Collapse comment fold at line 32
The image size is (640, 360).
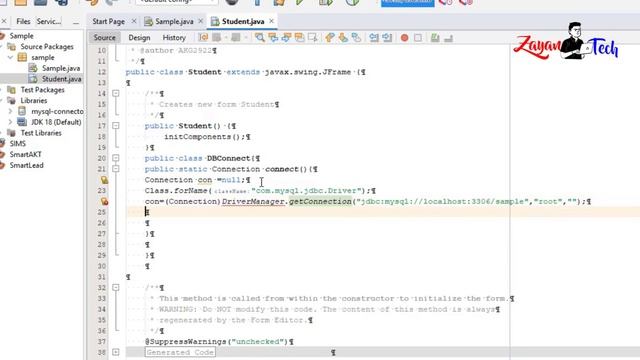pos(116,287)
